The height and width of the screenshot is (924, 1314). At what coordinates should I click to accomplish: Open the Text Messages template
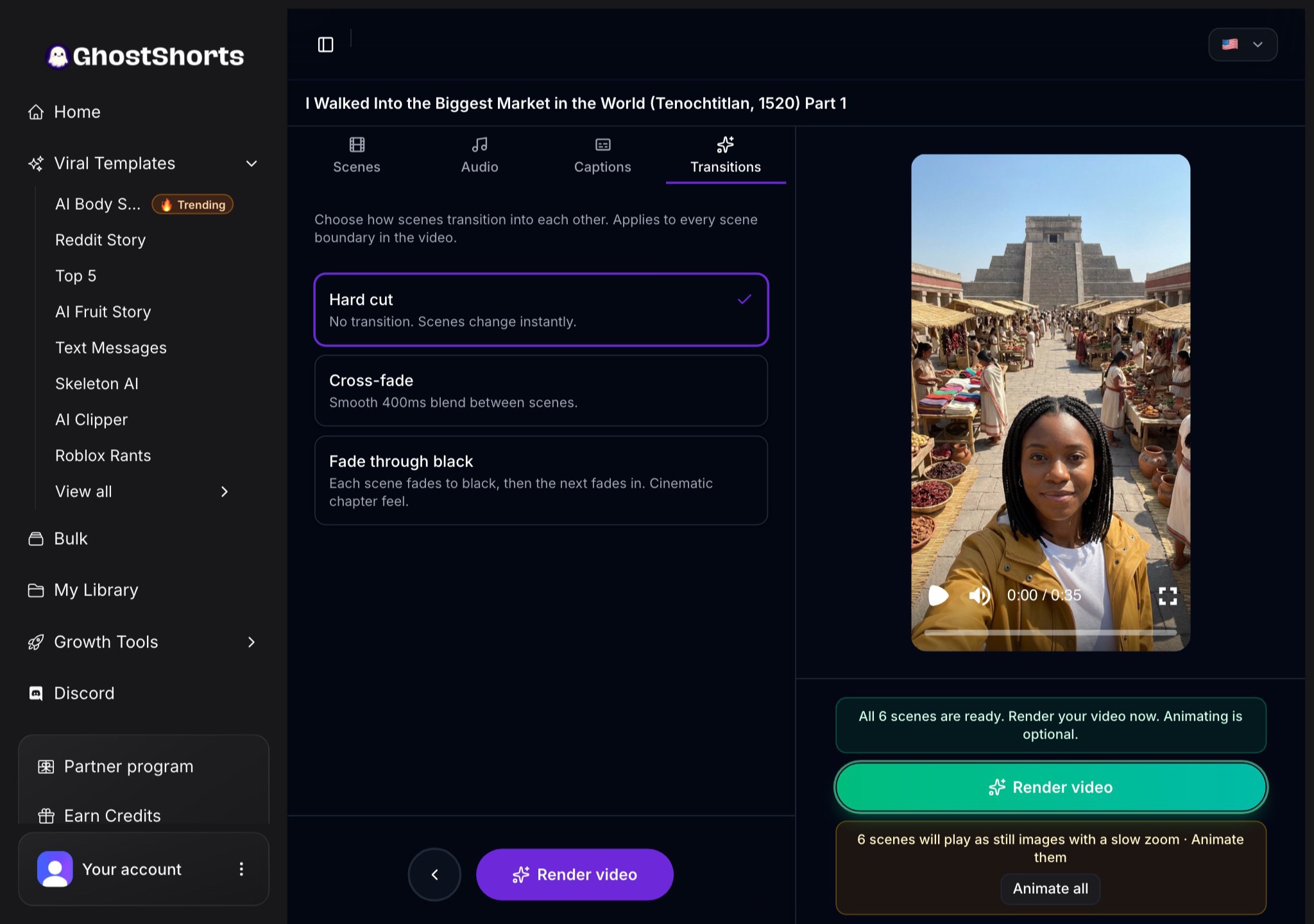[x=110, y=348]
